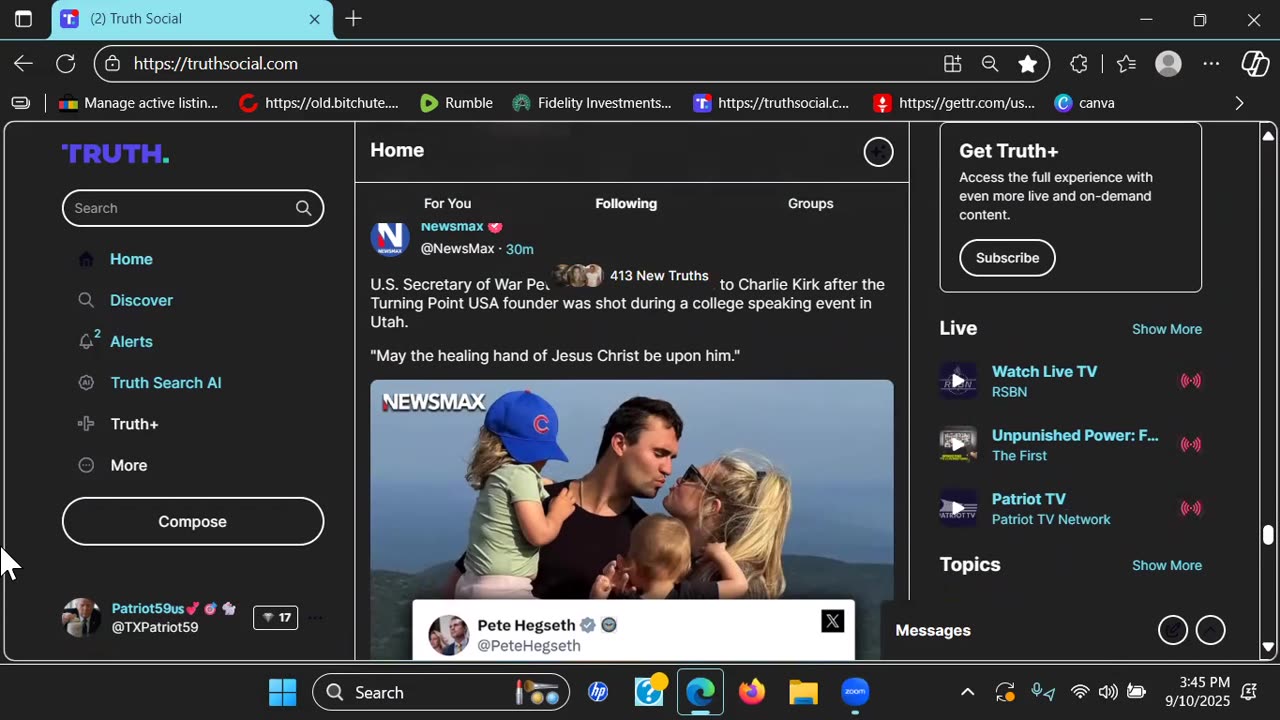Close the Truth Social browser tab
The image size is (1280, 720).
(314, 19)
